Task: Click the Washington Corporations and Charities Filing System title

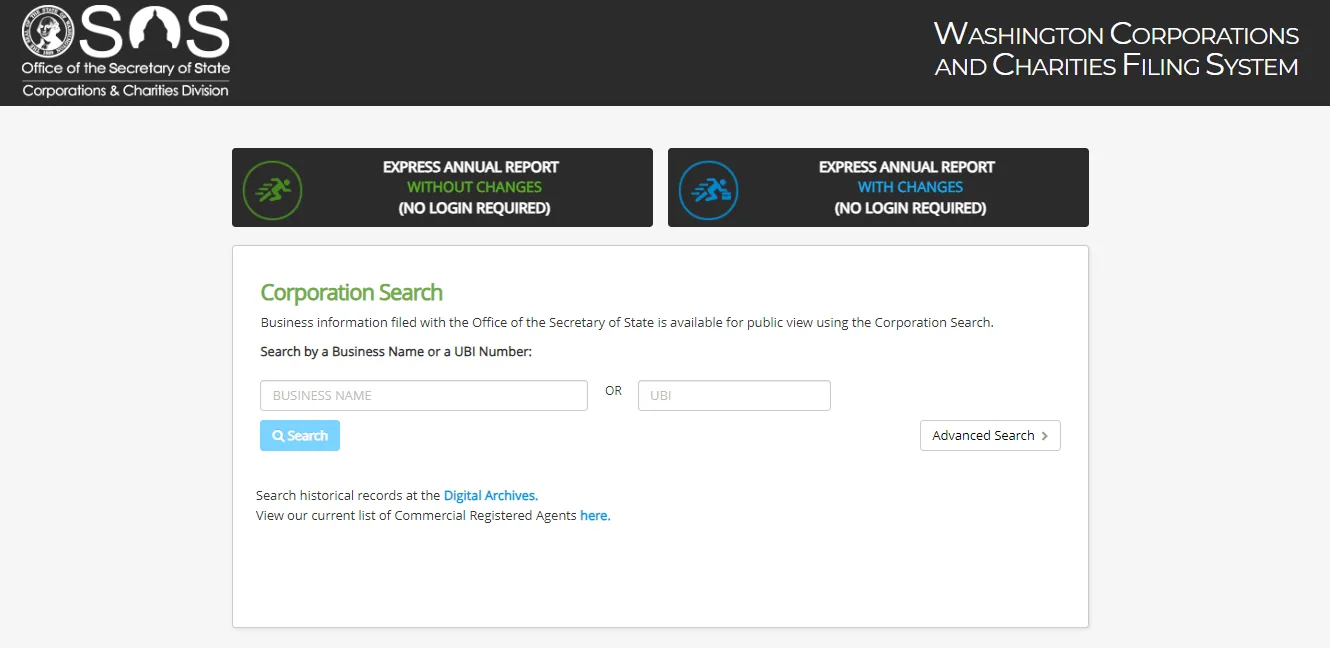Action: pos(1116,50)
